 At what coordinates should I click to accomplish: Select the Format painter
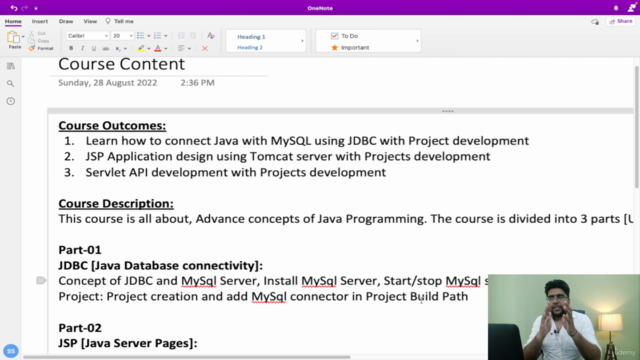41,48
